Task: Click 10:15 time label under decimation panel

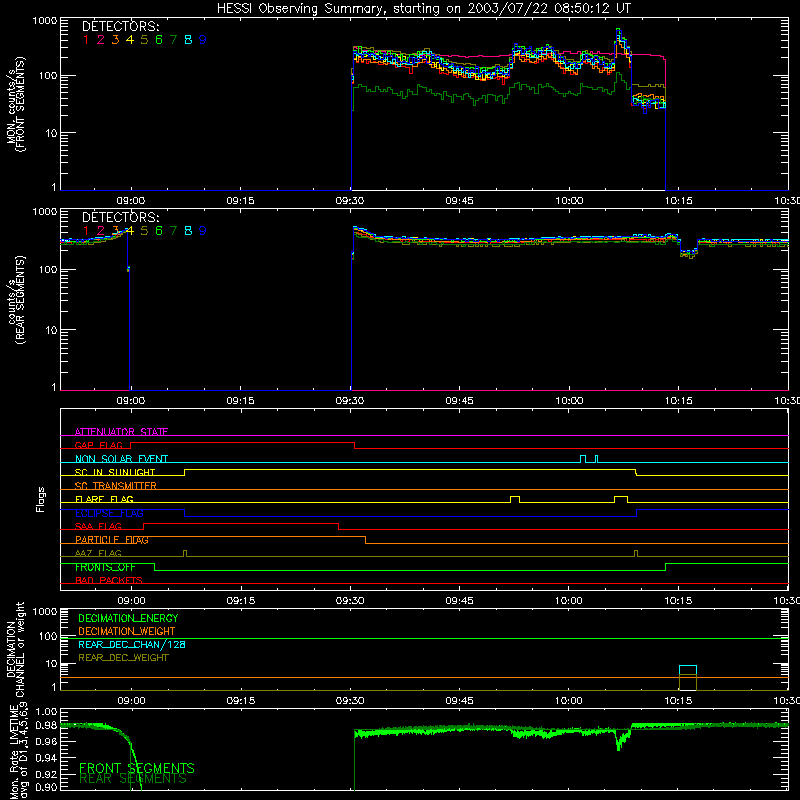Action: [x=679, y=701]
